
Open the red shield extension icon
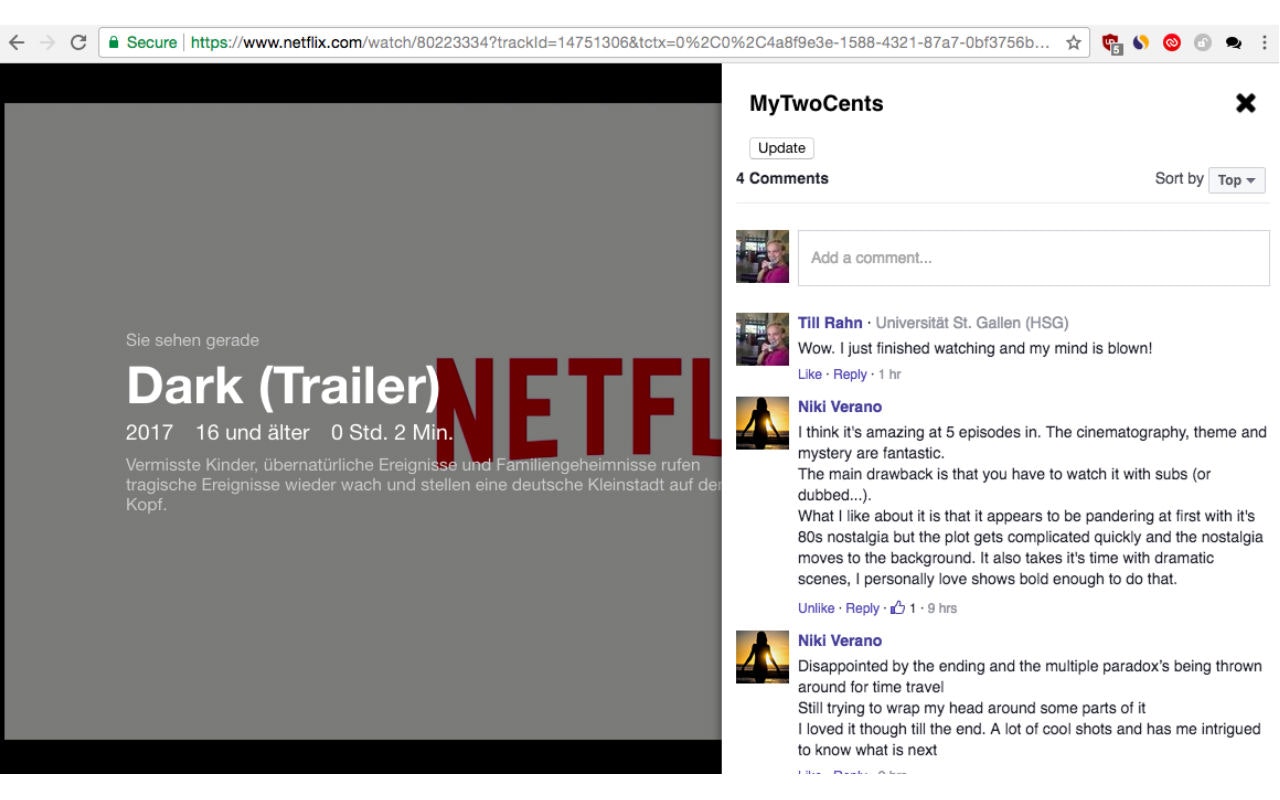tap(1110, 43)
